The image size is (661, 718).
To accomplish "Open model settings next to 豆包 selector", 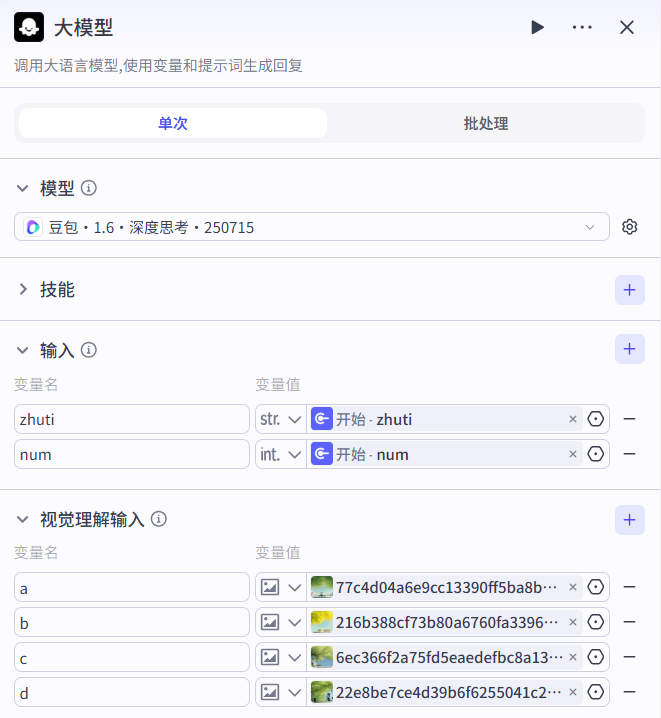I will tap(629, 227).
